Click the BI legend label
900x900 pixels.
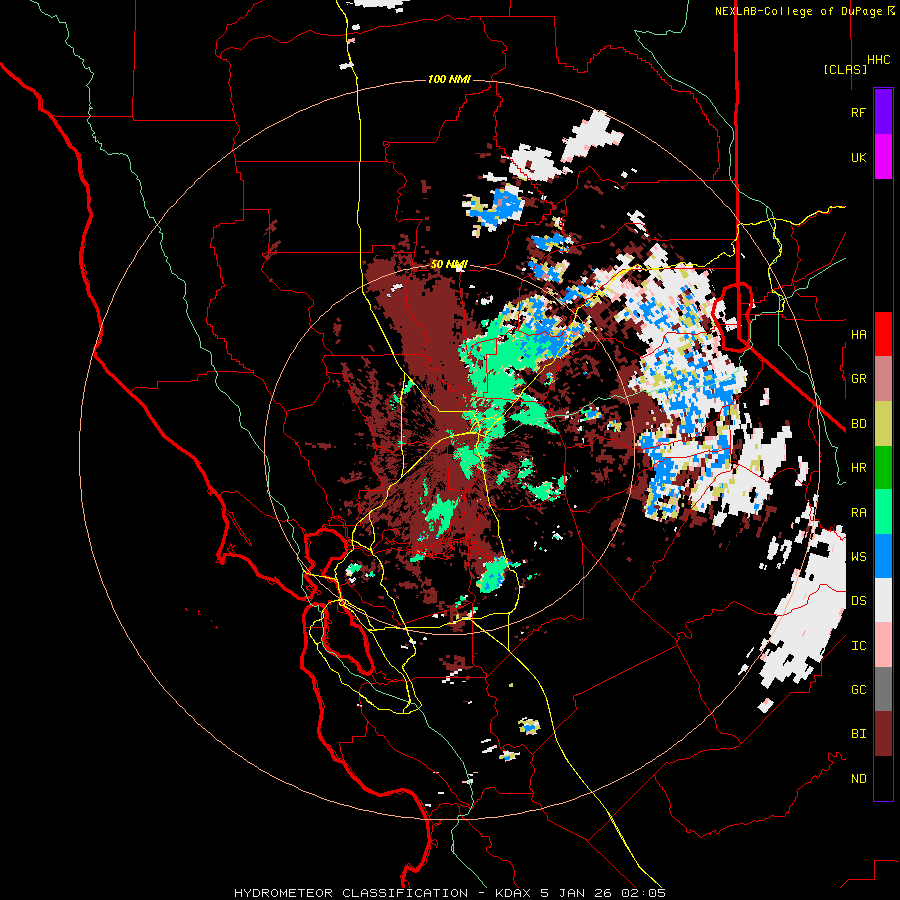click(858, 734)
